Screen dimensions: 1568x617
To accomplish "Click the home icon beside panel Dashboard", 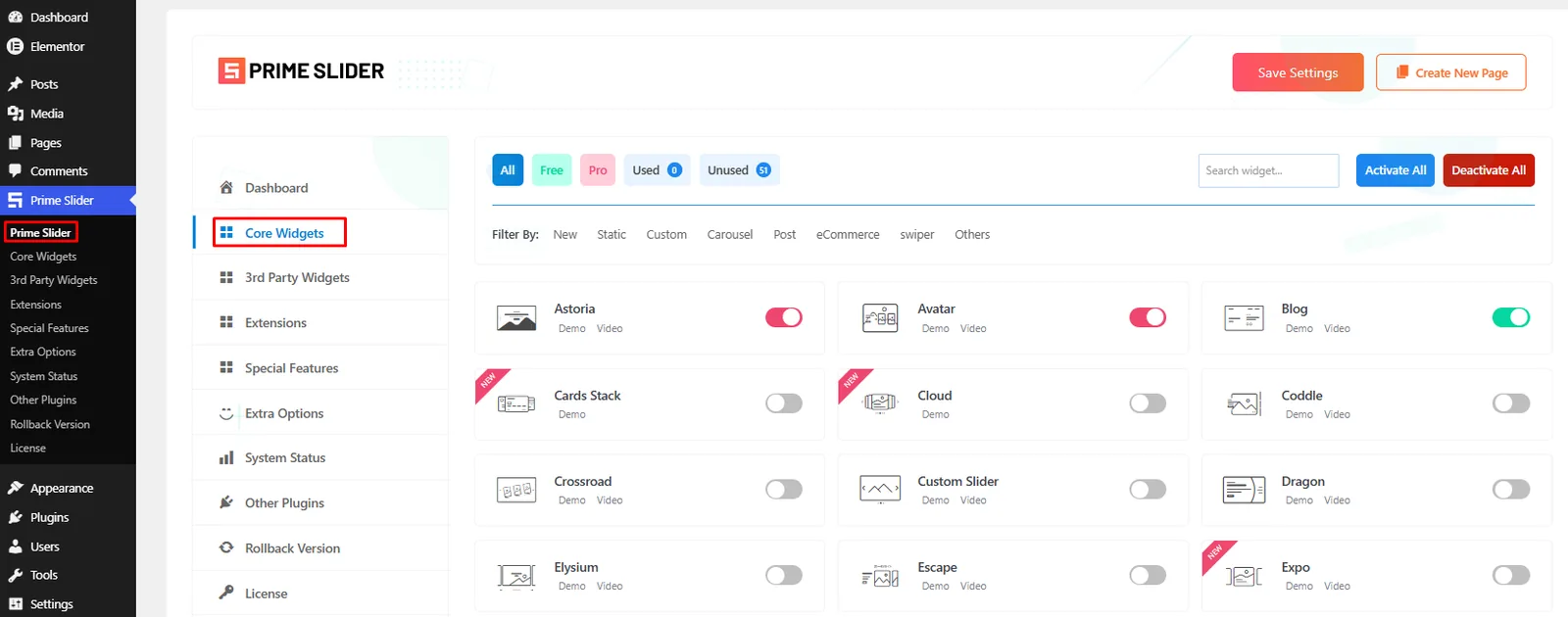I will (226, 187).
